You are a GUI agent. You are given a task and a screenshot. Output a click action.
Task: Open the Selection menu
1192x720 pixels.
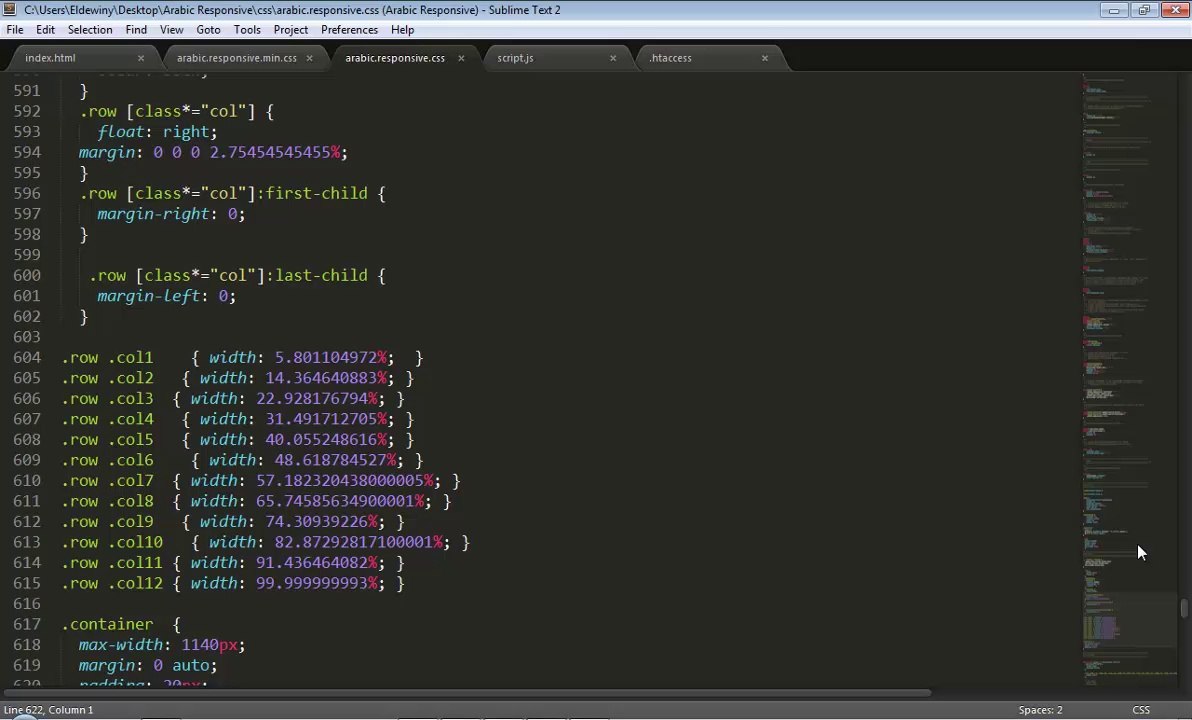click(90, 30)
